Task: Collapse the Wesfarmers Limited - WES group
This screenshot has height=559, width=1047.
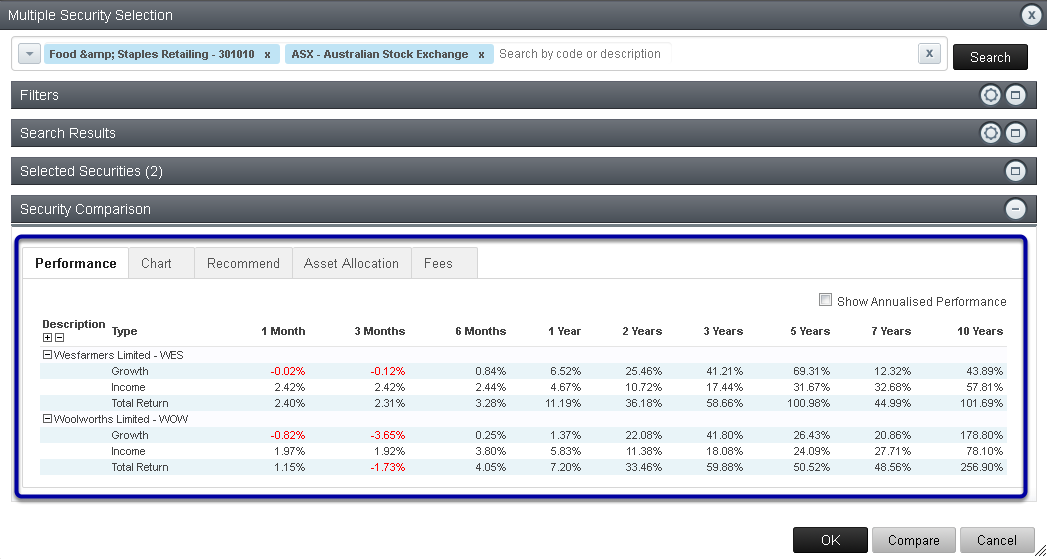Action: (47, 355)
